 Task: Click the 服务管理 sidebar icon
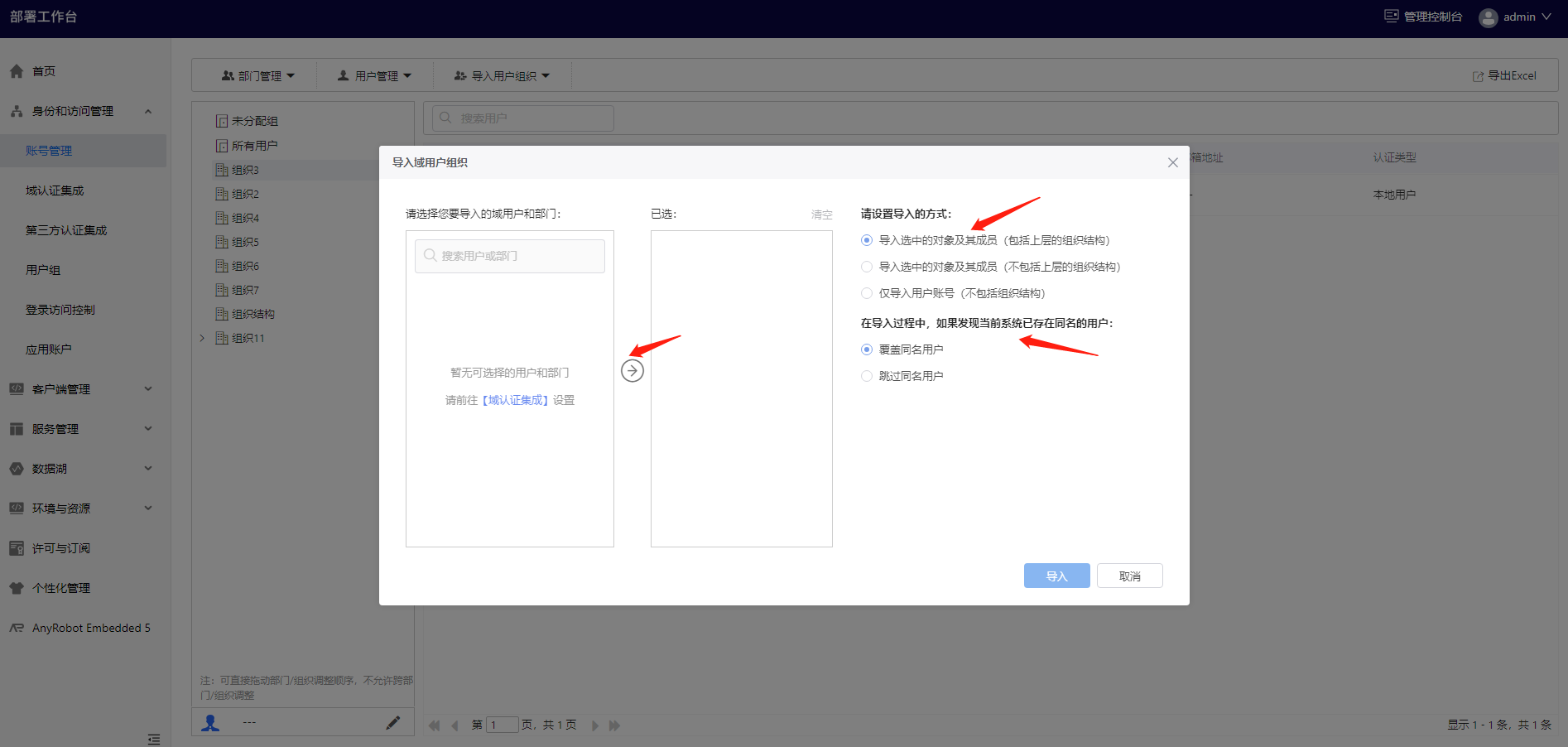point(17,429)
